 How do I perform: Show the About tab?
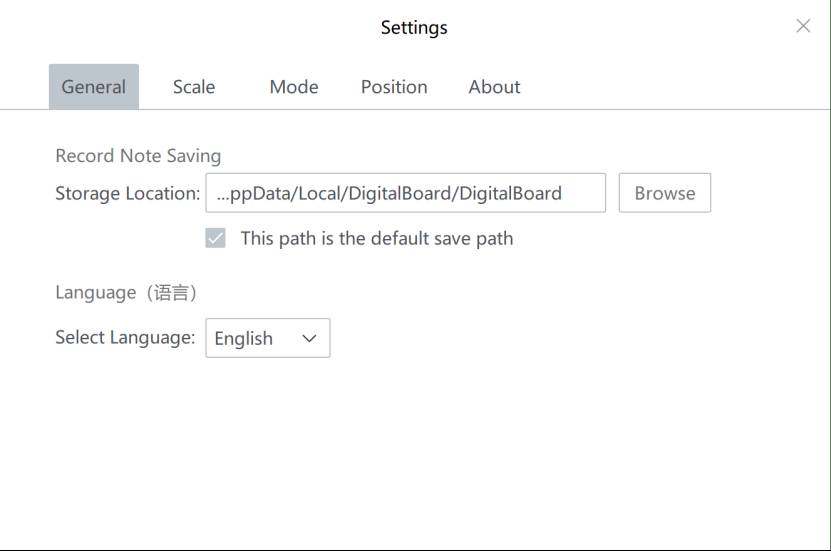coord(494,87)
